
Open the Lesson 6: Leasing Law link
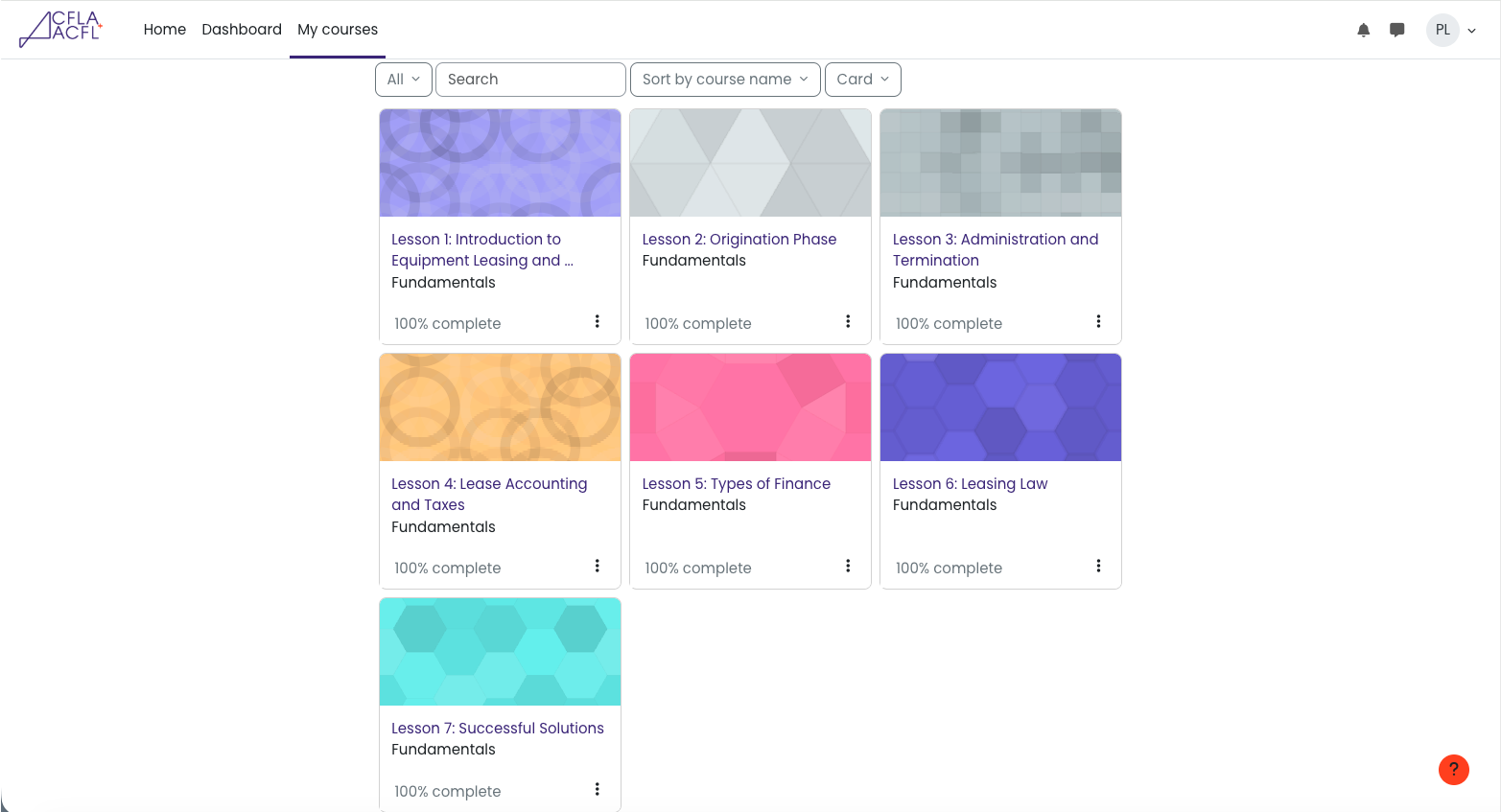[970, 484]
